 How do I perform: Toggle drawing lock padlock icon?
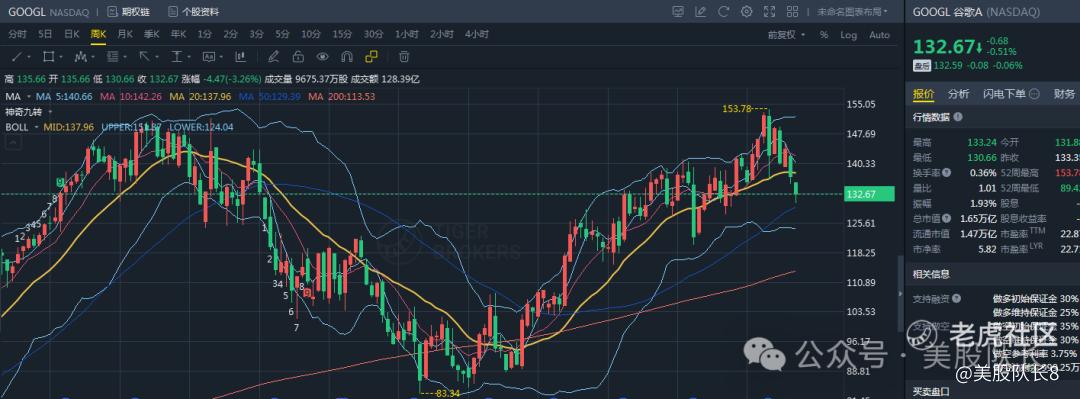(298, 57)
